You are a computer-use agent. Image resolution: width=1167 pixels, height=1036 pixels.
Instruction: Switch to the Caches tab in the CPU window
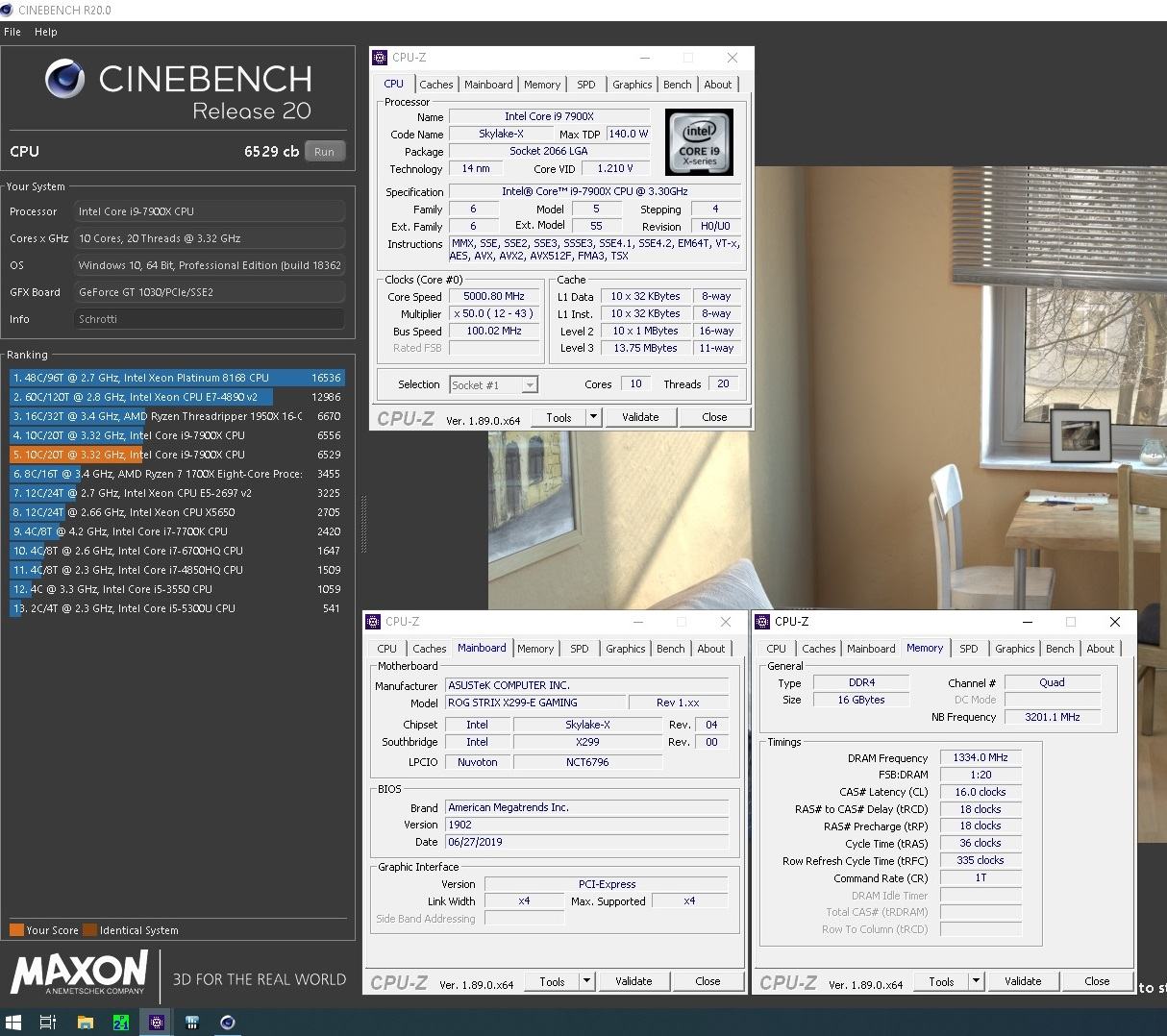436,85
